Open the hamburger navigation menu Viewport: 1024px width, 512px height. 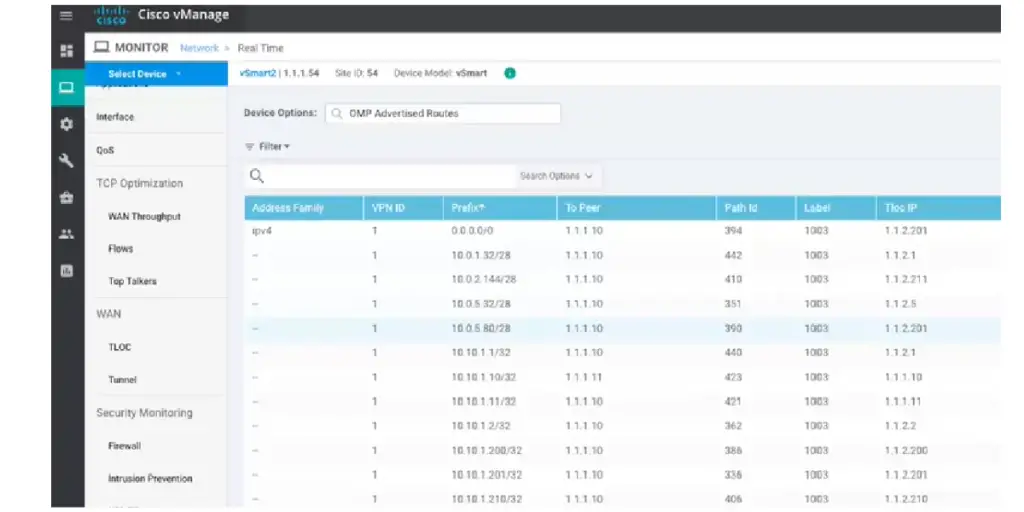coord(67,16)
